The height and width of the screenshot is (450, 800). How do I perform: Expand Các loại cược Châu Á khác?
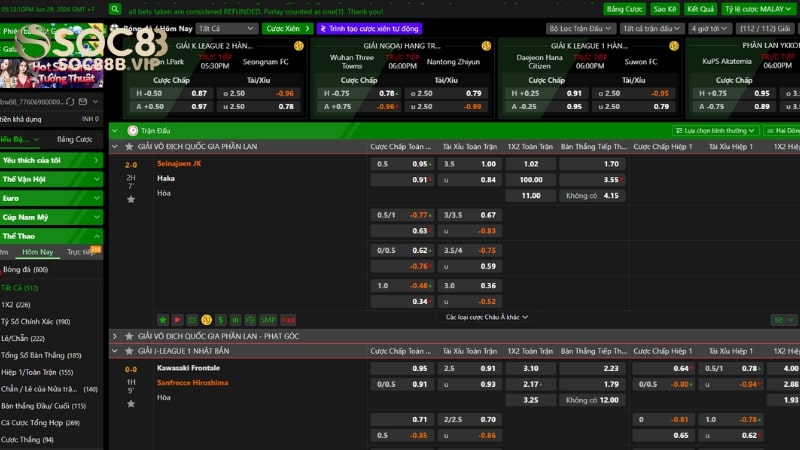click(x=487, y=317)
